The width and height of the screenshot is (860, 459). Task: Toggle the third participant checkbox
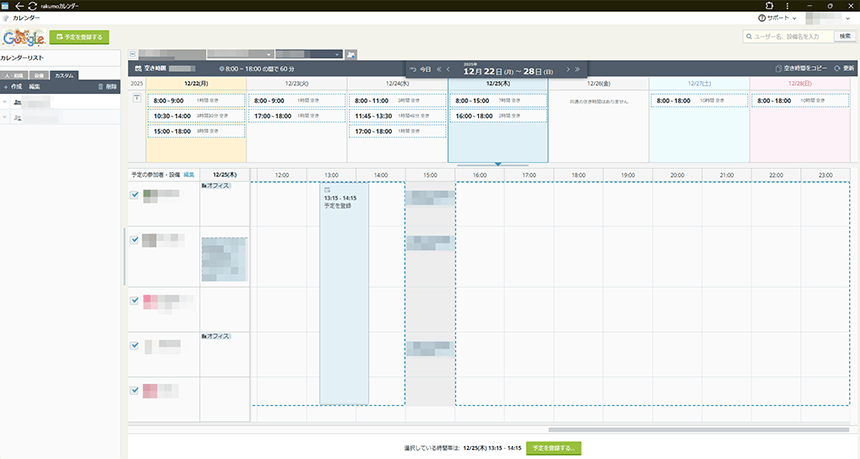pos(135,300)
